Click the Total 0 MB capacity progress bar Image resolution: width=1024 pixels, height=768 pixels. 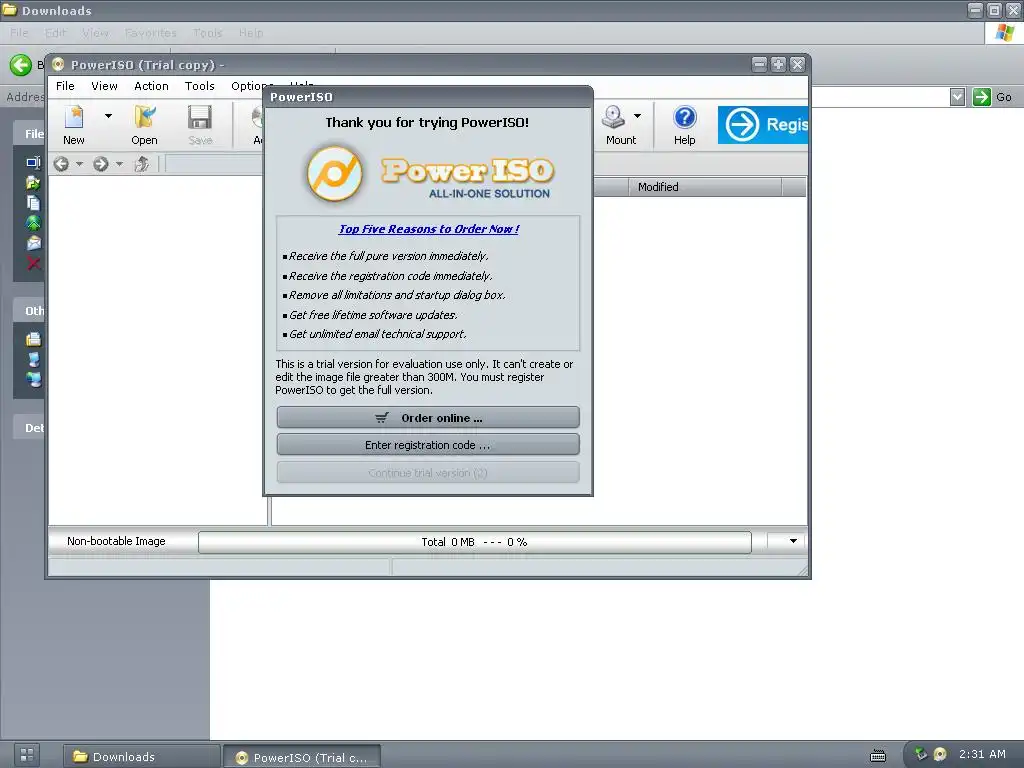pyautogui.click(x=475, y=542)
